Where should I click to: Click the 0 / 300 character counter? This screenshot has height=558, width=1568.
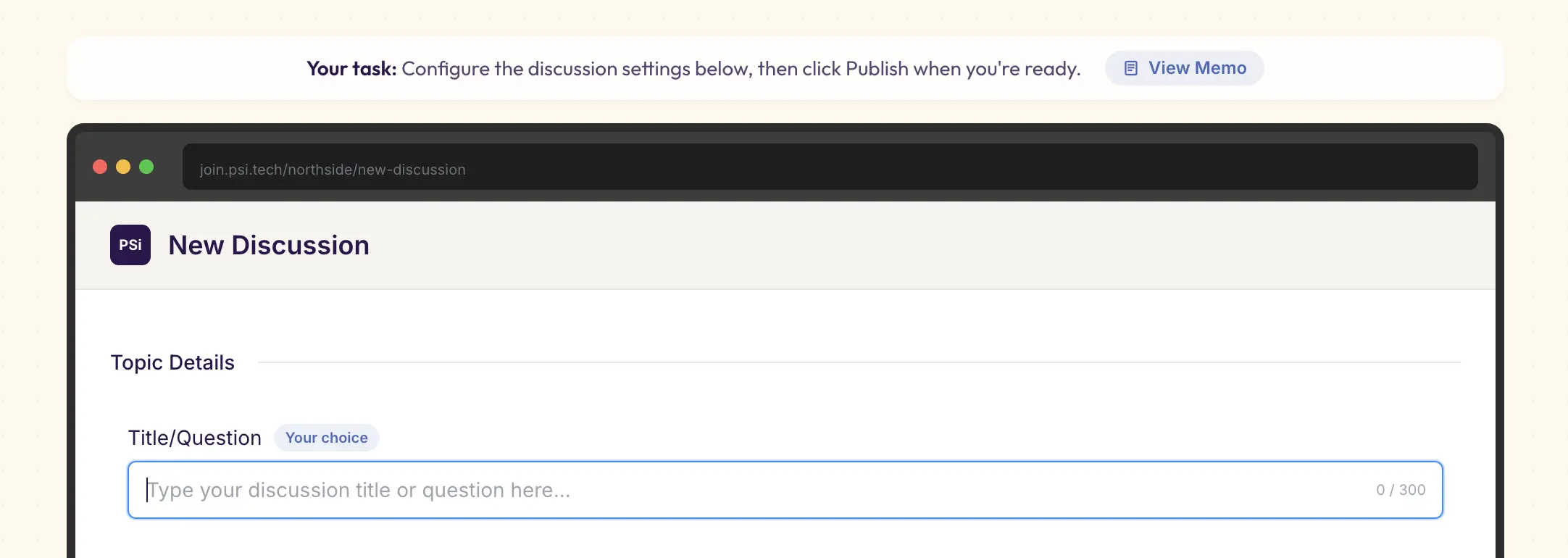click(x=1401, y=490)
